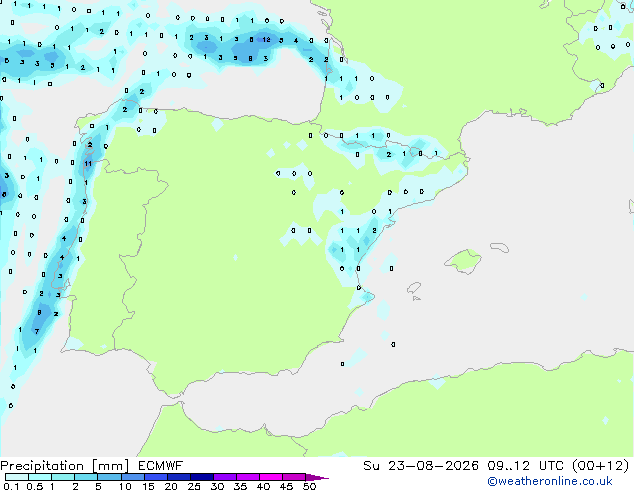
Task: Click the 10–15 mm legend swatch
Action: [132, 477]
